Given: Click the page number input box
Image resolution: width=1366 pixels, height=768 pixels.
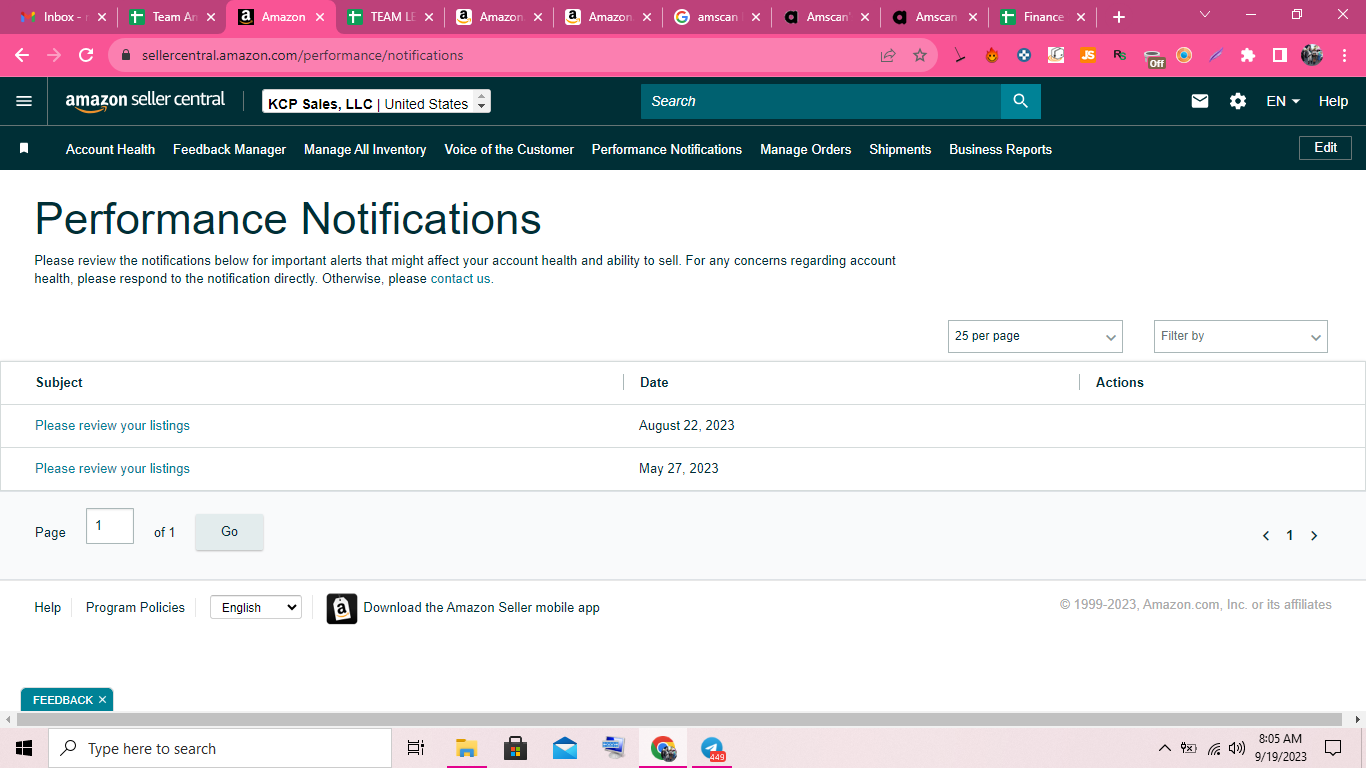Looking at the screenshot, I should (110, 526).
